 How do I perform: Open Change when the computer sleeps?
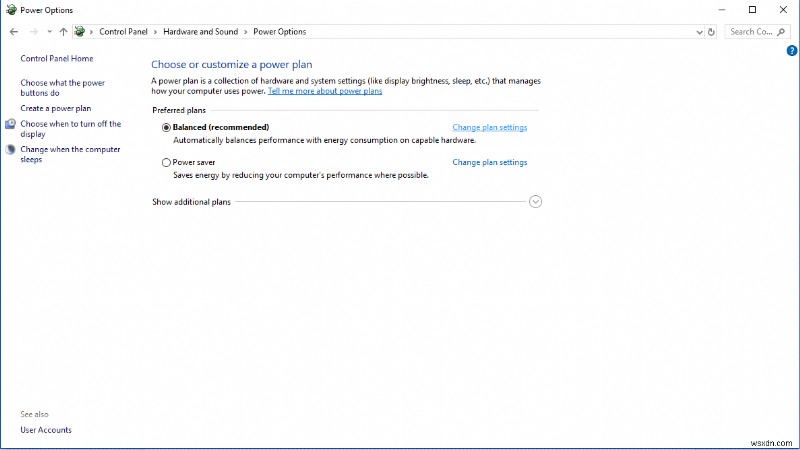click(70, 154)
